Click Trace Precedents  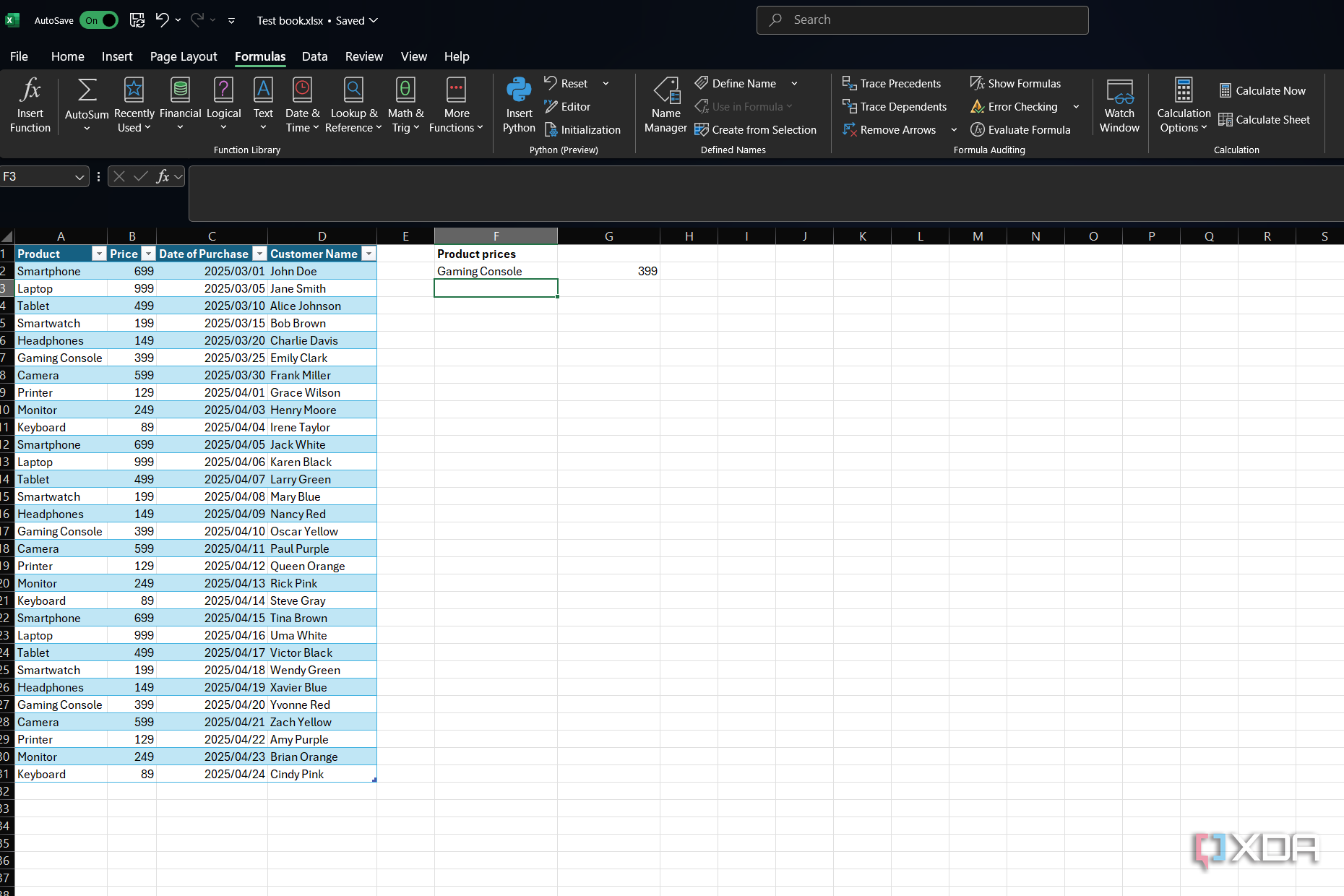(892, 83)
